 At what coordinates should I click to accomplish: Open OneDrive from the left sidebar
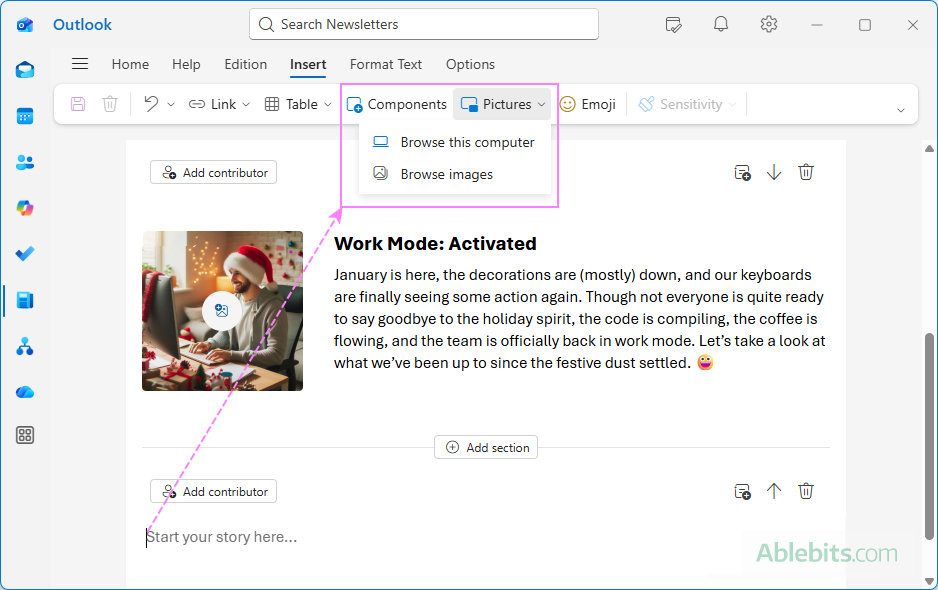tap(24, 391)
